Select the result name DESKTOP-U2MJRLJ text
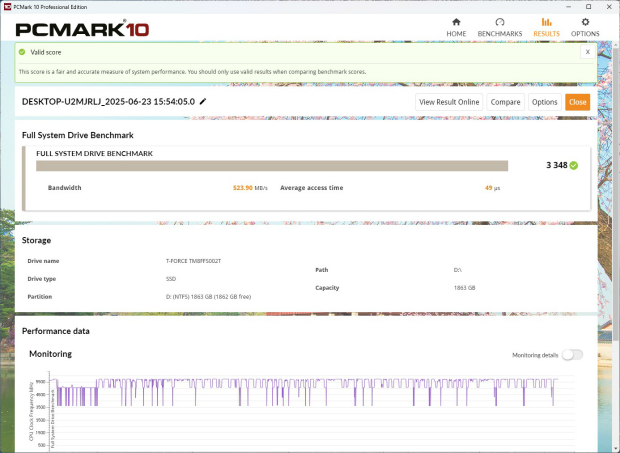This screenshot has height=453, width=620. [x=108, y=102]
